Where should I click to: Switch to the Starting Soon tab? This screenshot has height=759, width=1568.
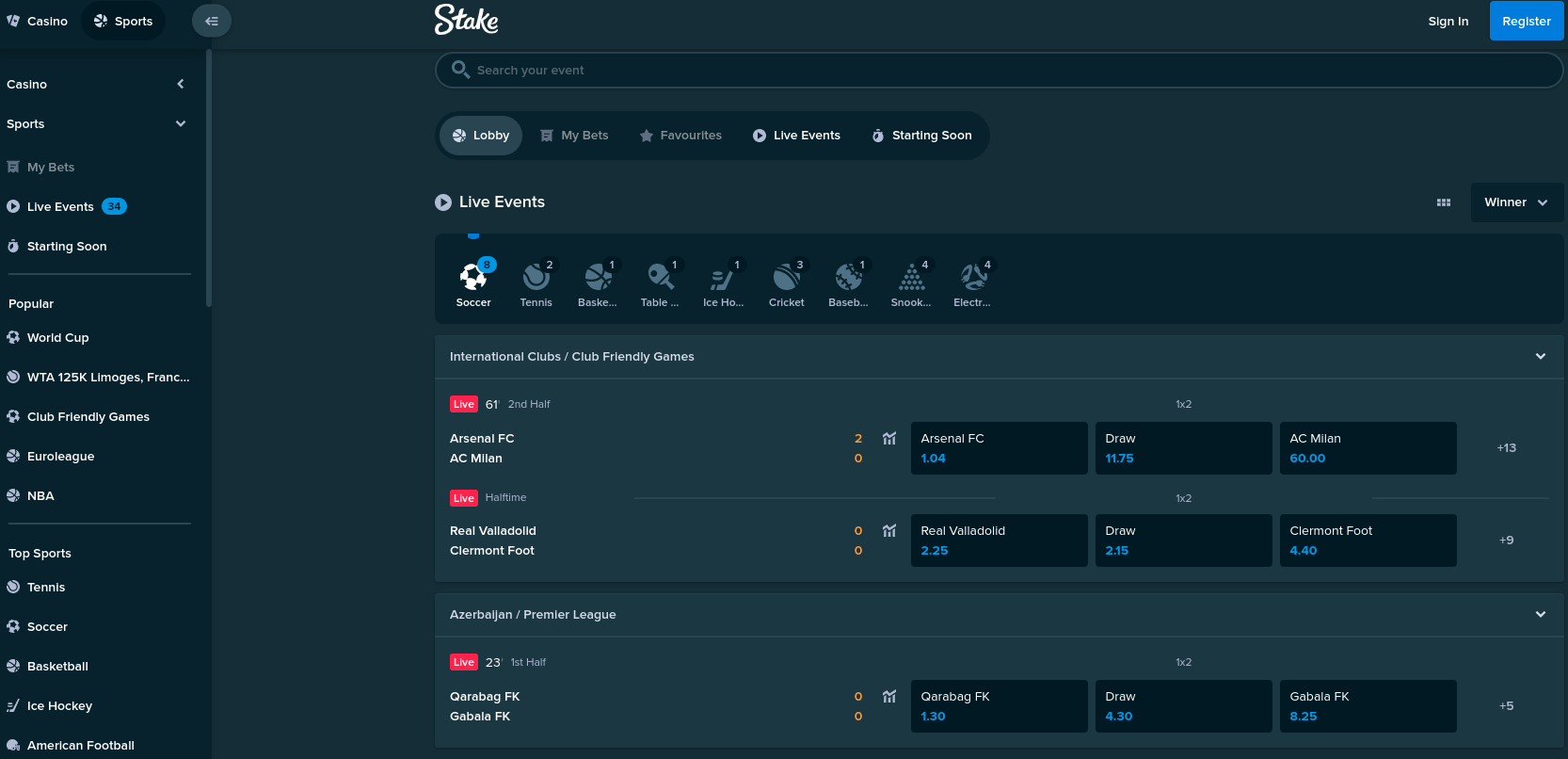(x=922, y=136)
